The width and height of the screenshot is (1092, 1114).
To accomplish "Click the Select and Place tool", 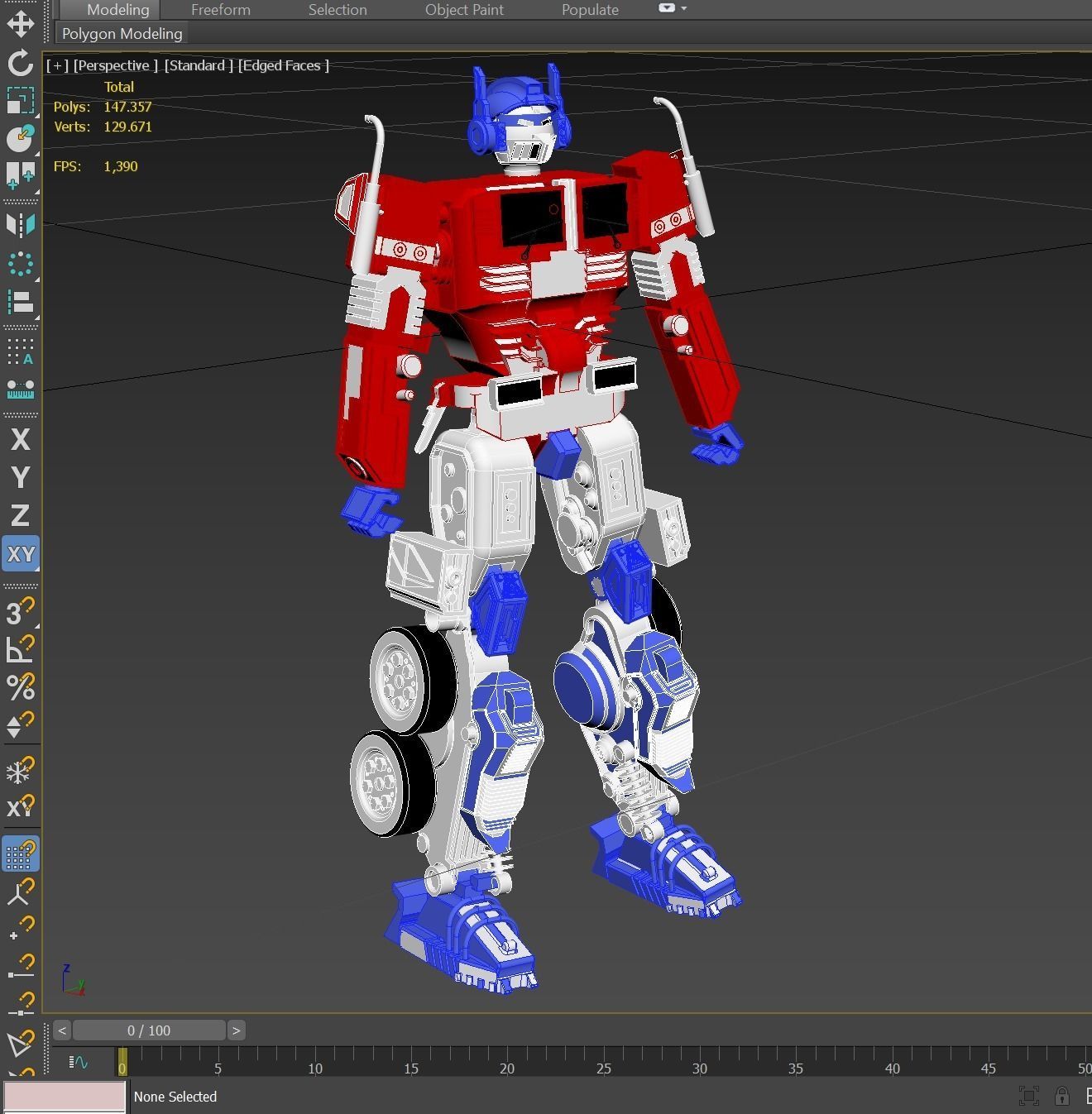I will [20, 137].
